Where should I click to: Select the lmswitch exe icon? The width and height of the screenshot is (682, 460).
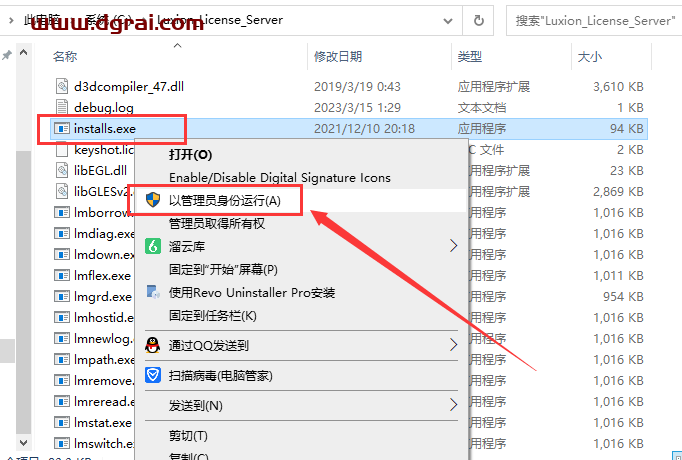[x=62, y=443]
